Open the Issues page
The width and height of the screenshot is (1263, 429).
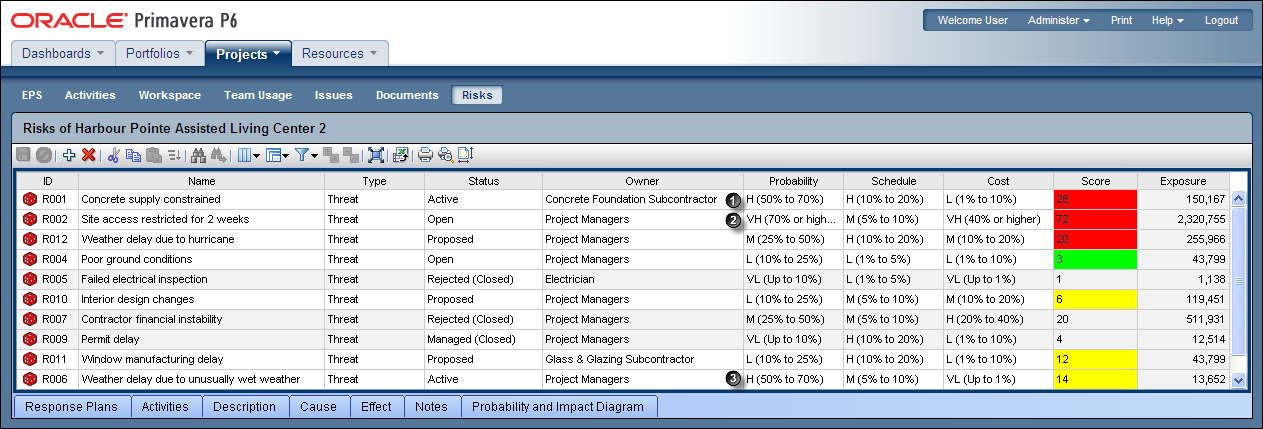[334, 95]
